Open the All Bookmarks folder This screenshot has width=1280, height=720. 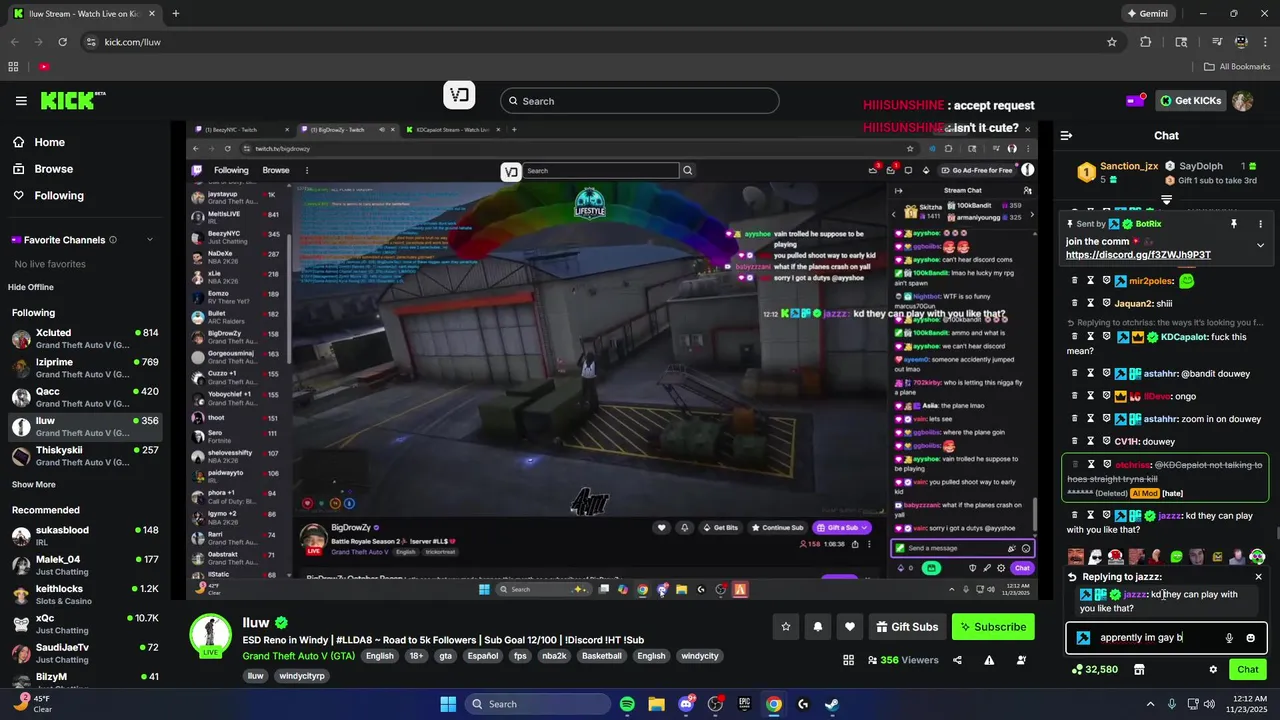(1237, 67)
